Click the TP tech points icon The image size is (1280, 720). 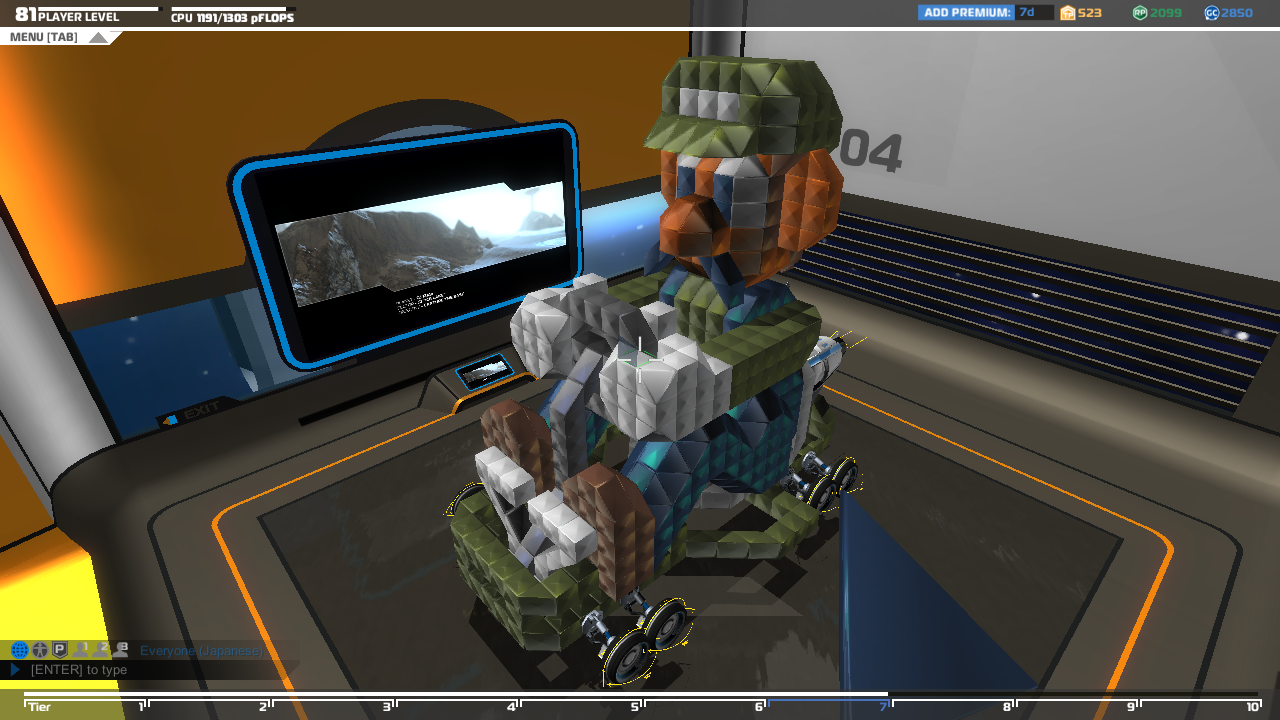click(1068, 13)
